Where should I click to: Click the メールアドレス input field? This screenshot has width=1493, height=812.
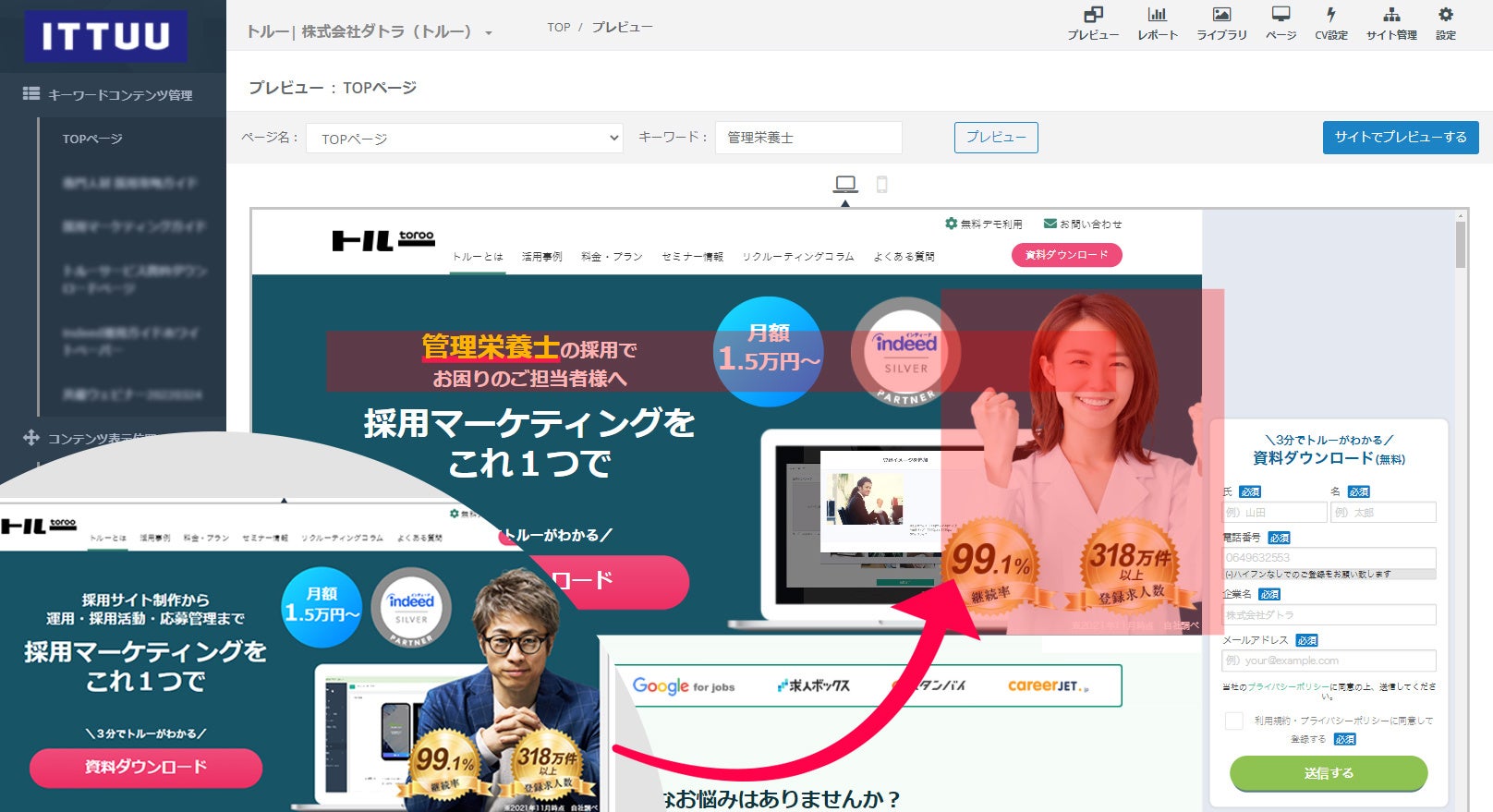pos(1329,661)
